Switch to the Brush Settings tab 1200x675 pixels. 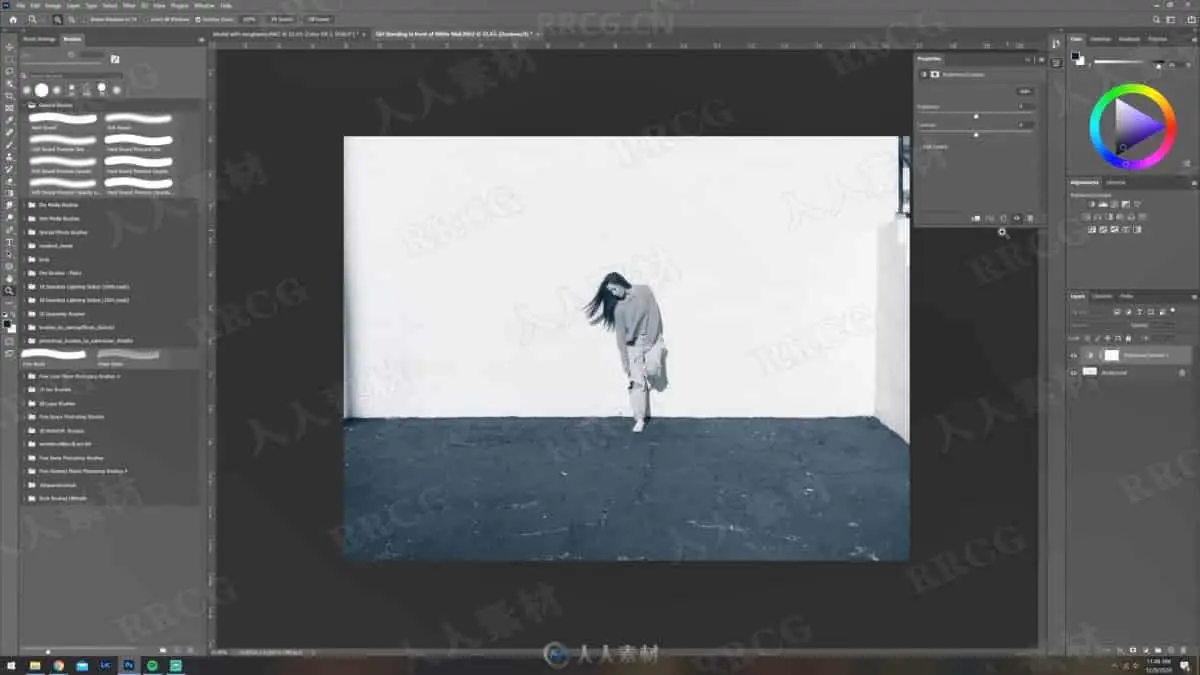[x=39, y=39]
